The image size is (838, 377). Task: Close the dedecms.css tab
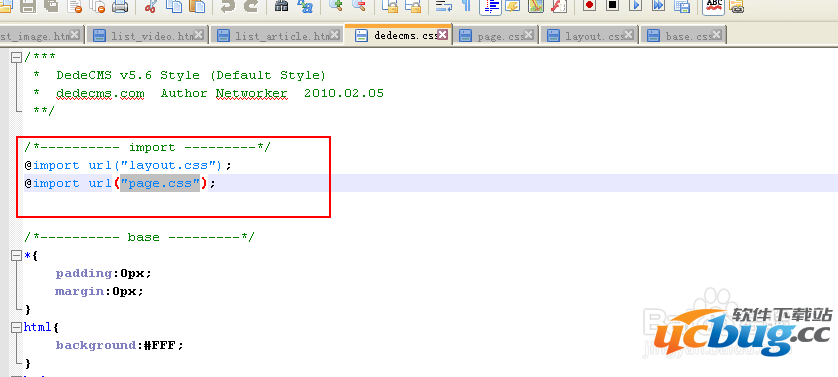point(444,35)
